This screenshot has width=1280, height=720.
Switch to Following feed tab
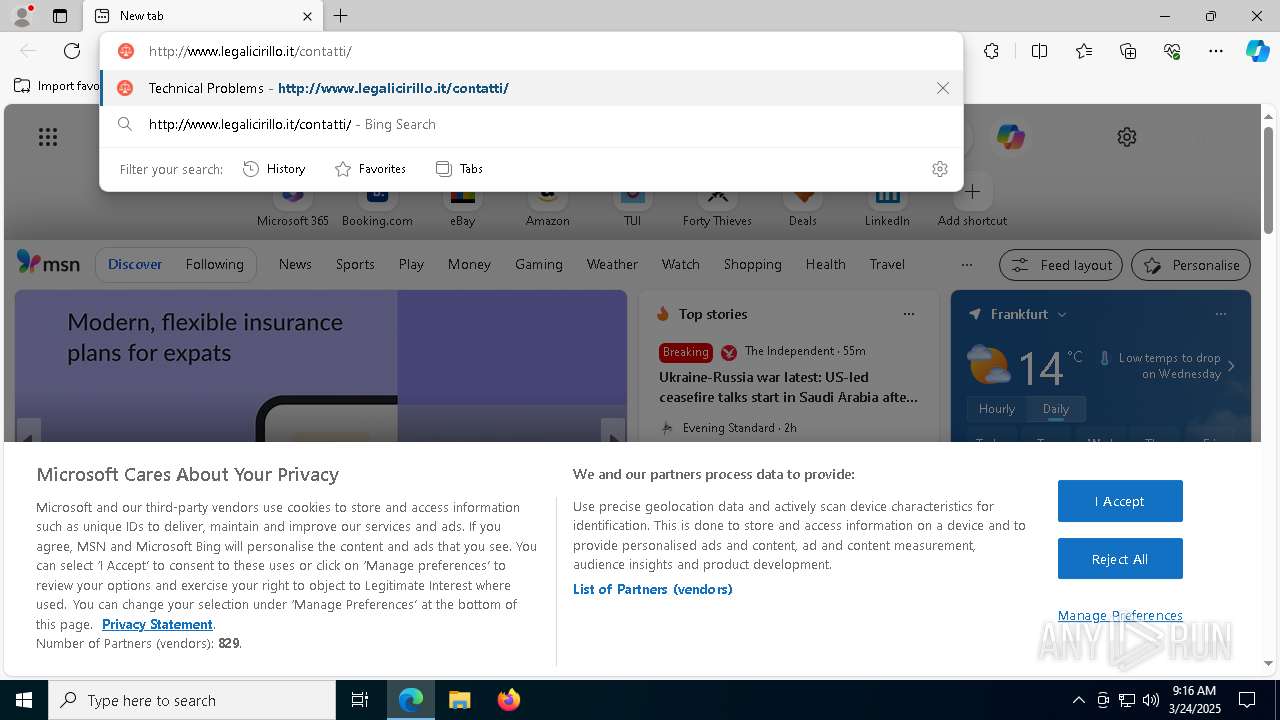[x=214, y=264]
